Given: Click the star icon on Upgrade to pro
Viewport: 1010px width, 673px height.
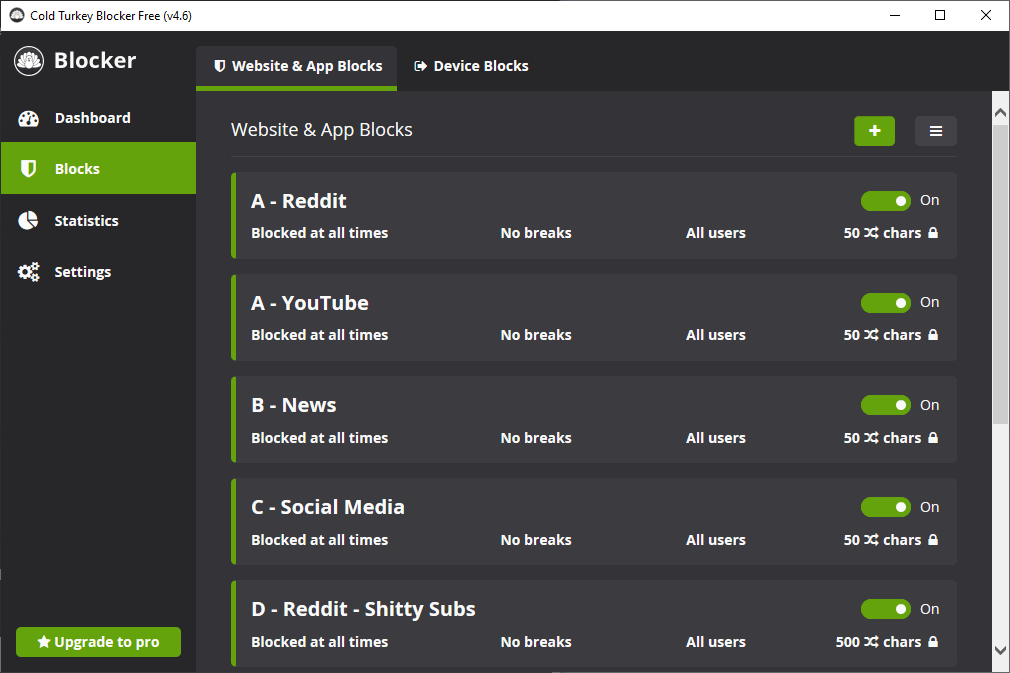Looking at the screenshot, I should coord(44,641).
